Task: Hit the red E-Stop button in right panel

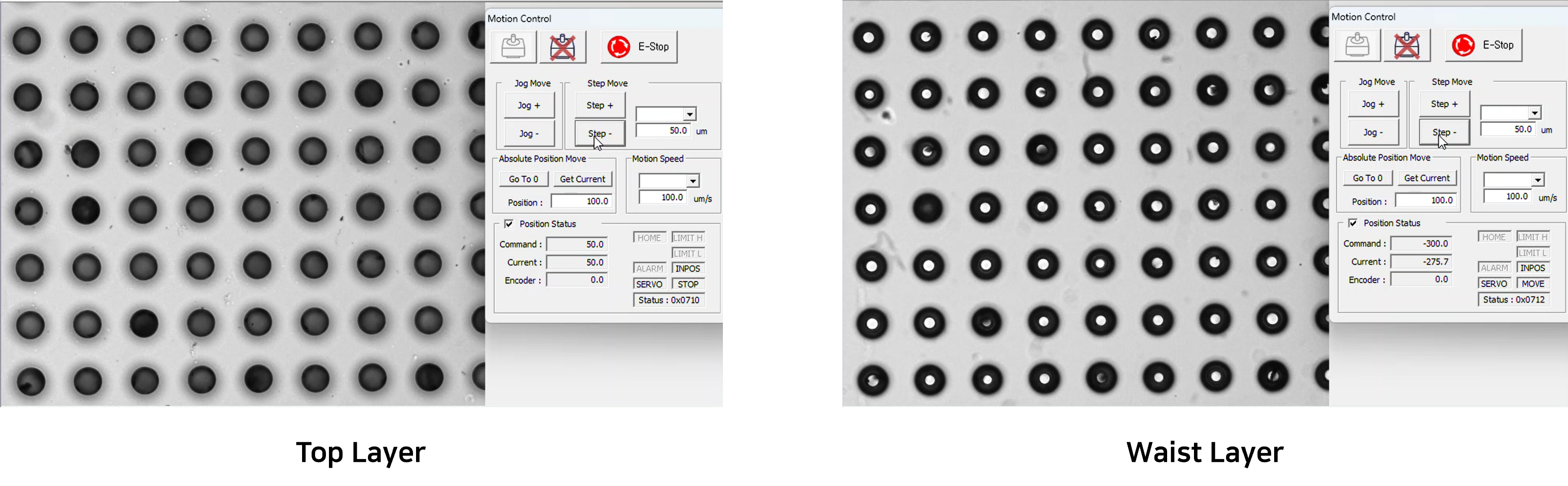Action: (x=1483, y=45)
